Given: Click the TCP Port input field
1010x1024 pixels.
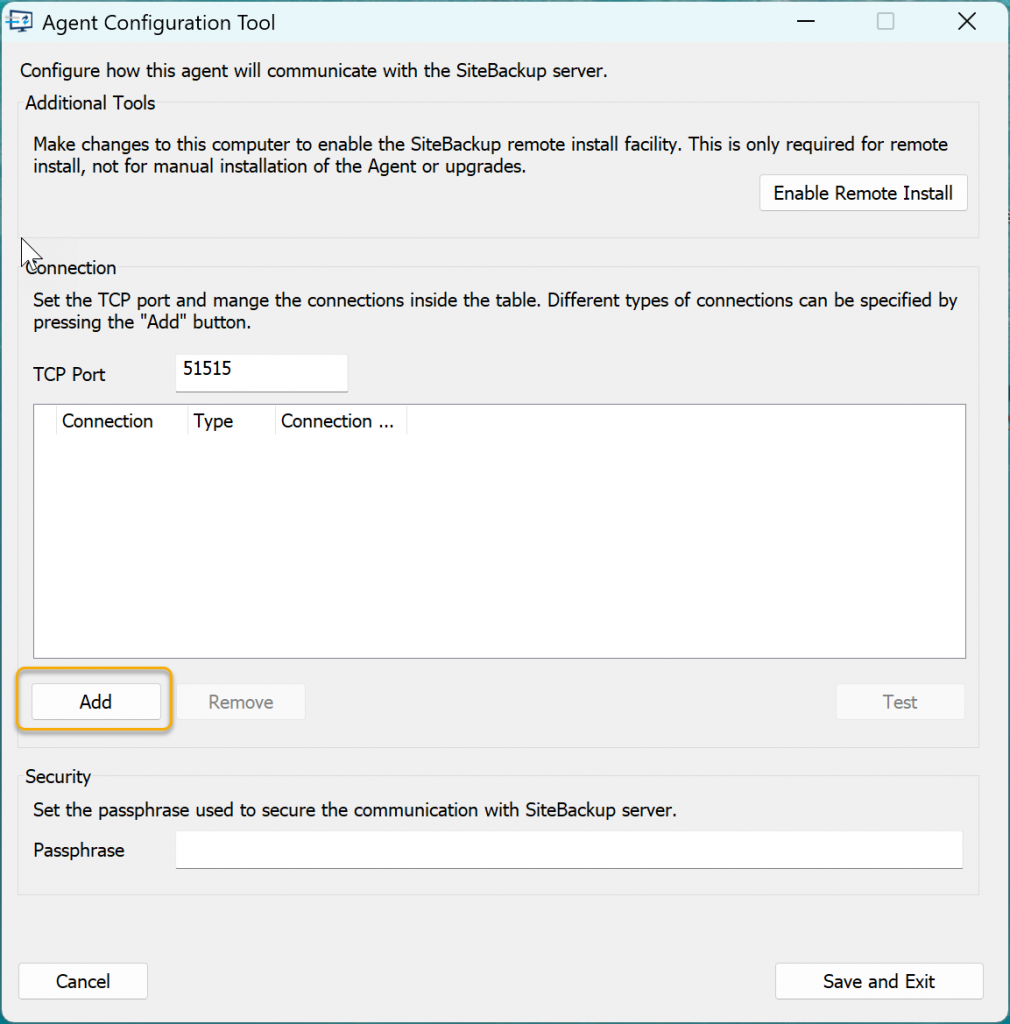Looking at the screenshot, I should [x=261, y=373].
